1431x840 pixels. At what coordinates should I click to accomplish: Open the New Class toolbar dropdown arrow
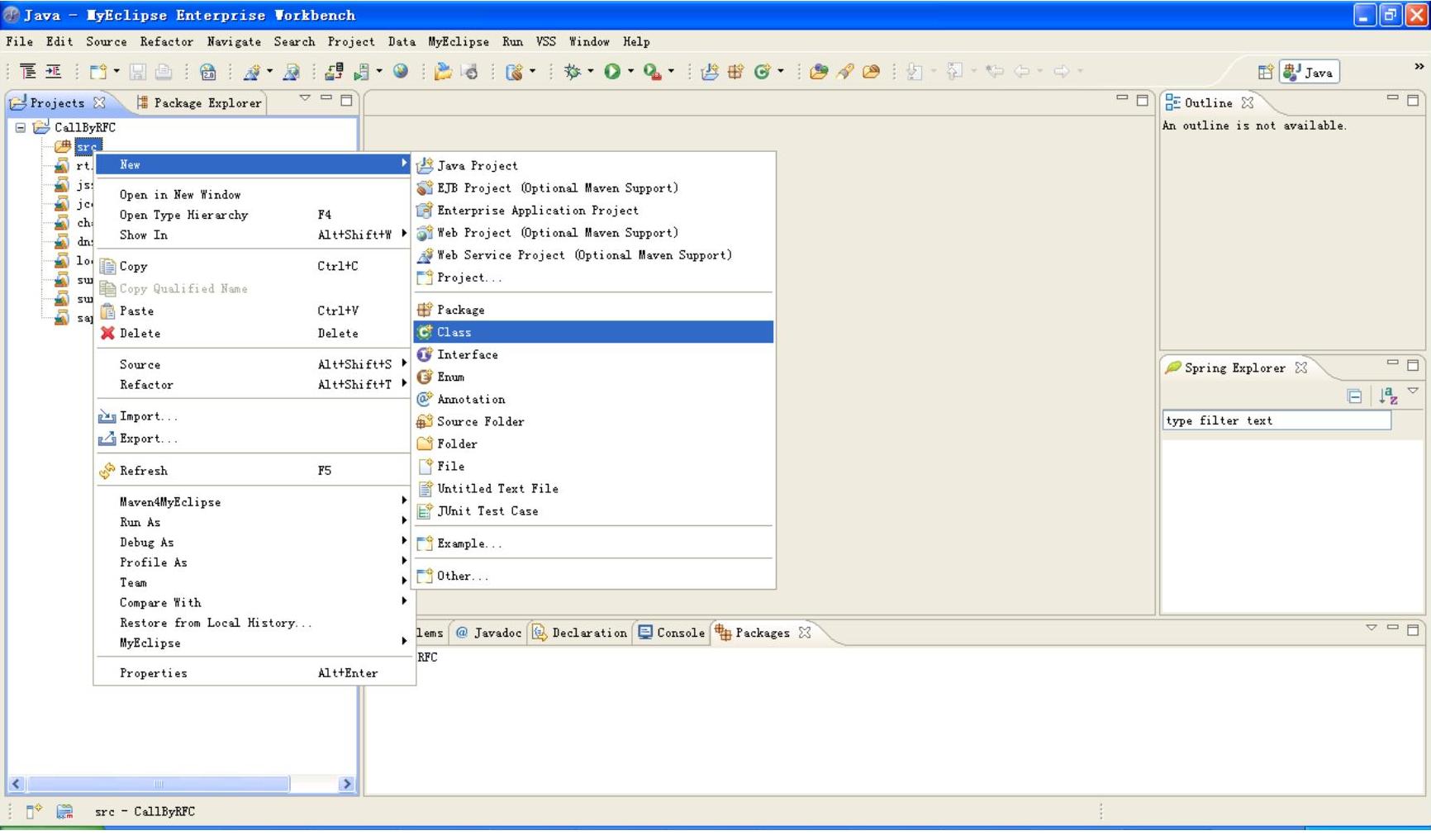(x=781, y=72)
